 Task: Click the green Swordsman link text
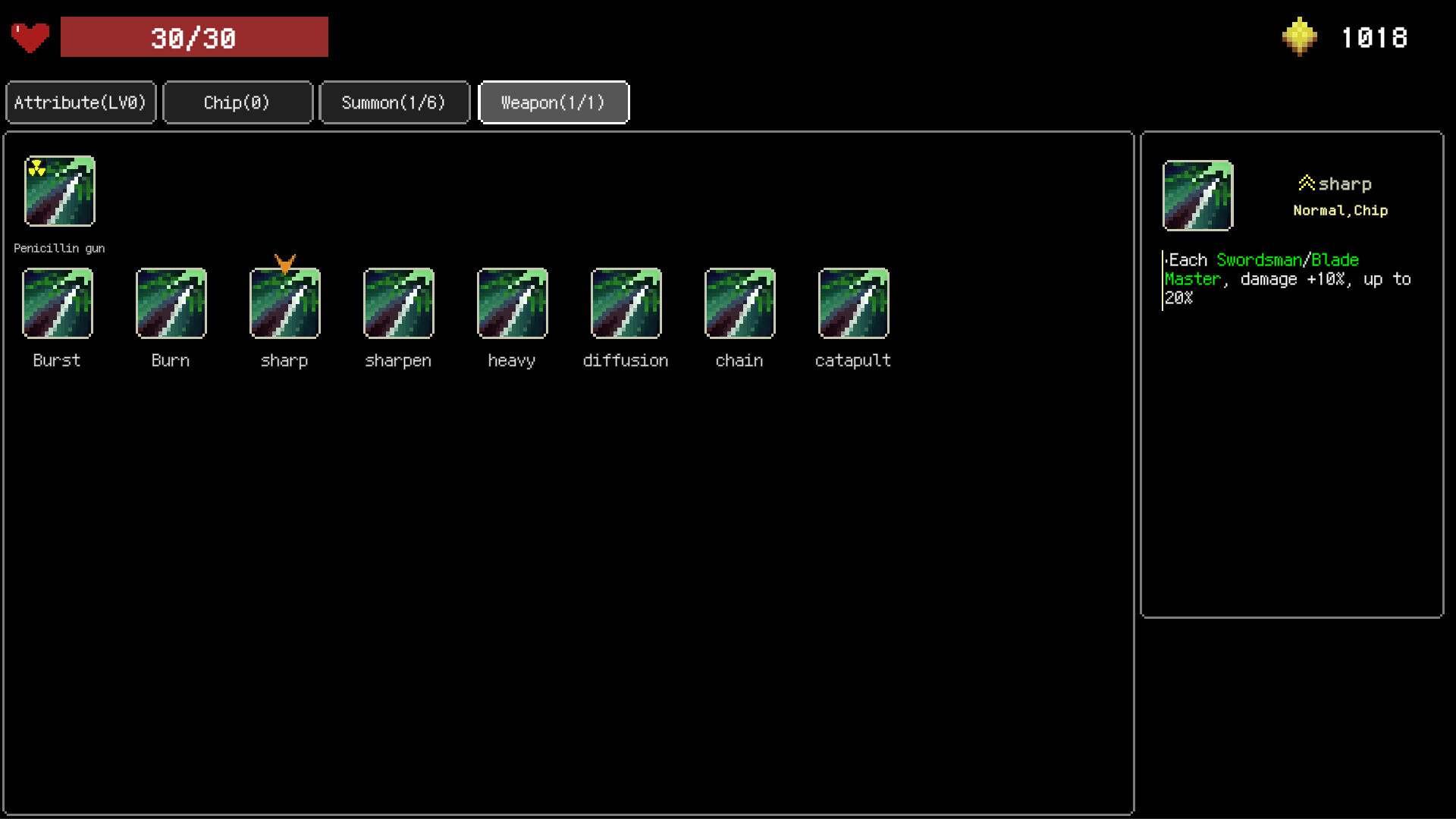point(1259,260)
